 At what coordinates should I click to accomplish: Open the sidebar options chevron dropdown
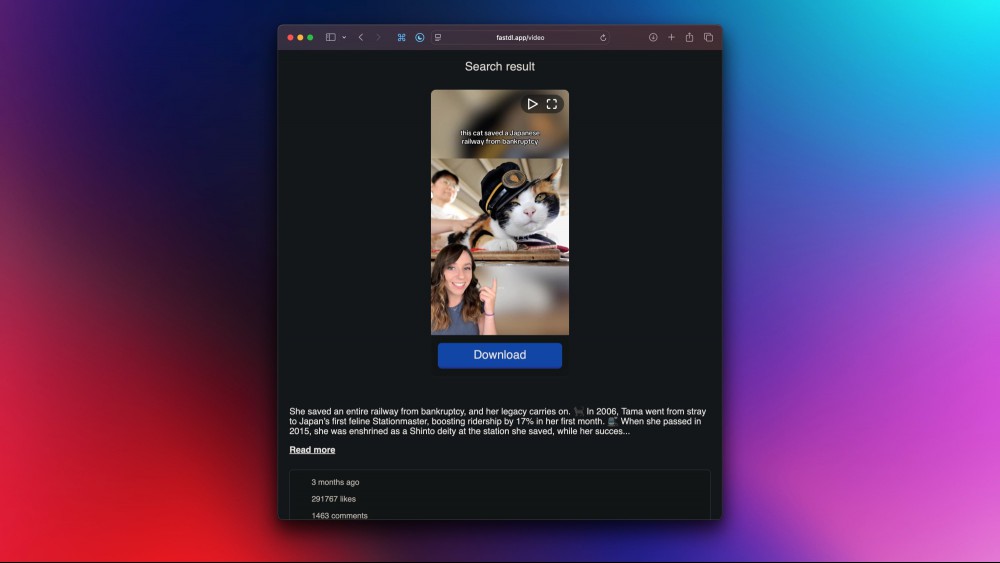(x=344, y=38)
